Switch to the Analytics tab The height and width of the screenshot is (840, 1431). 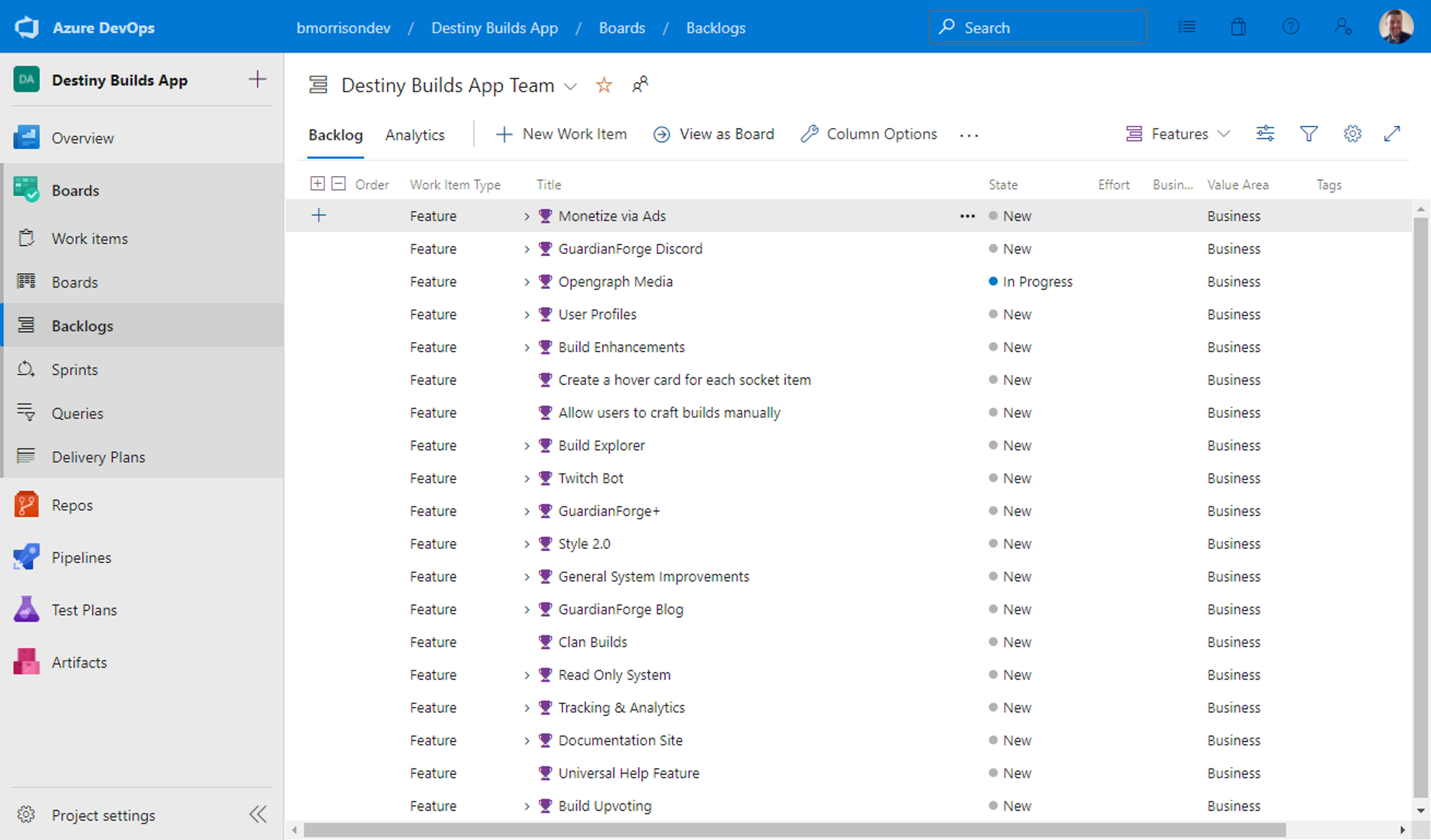[415, 135]
